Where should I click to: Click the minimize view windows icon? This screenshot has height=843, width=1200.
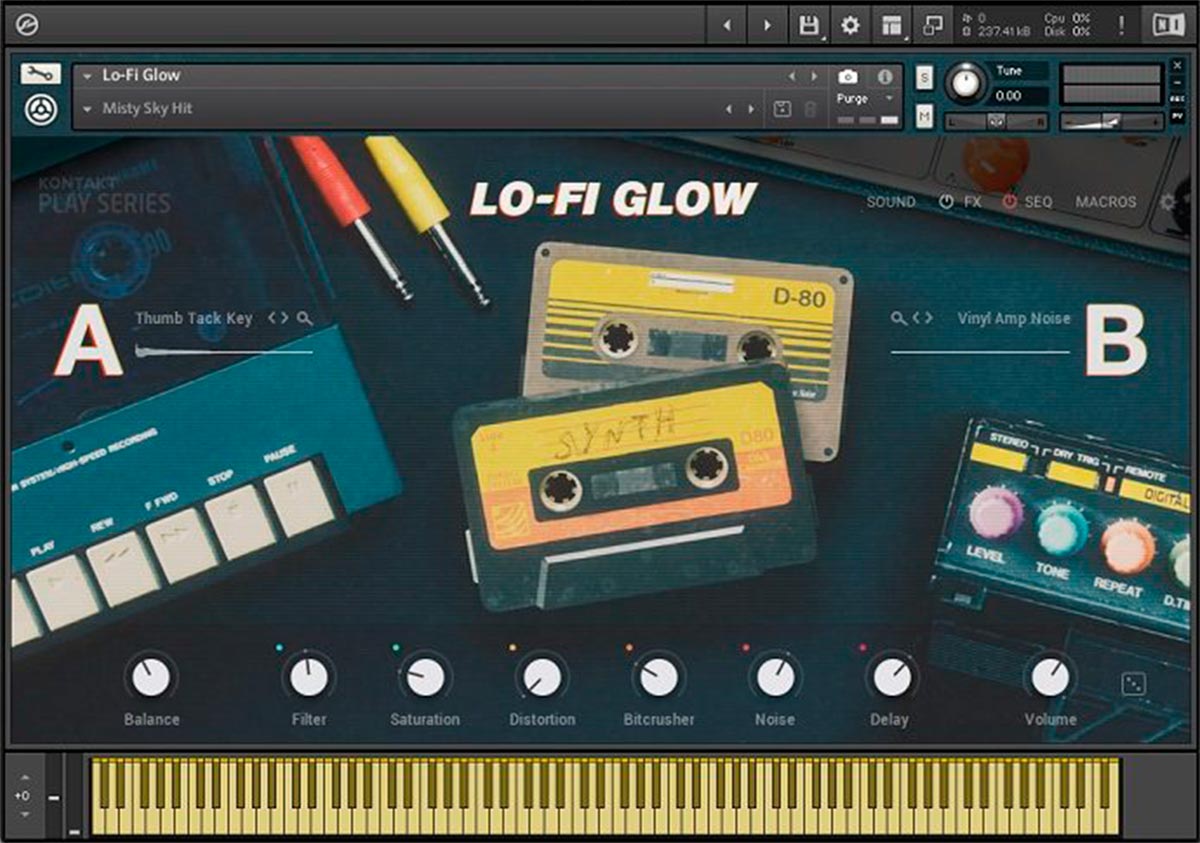932,25
